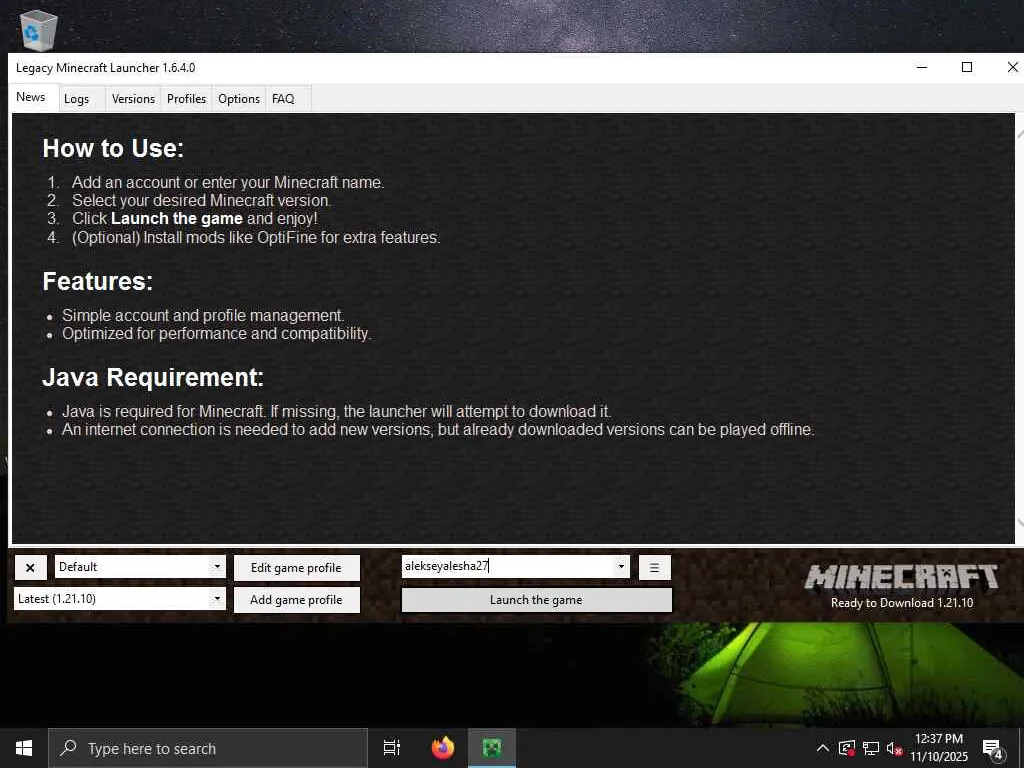Show hidden system tray icons
The width and height of the screenshot is (1024, 768).
pos(823,748)
